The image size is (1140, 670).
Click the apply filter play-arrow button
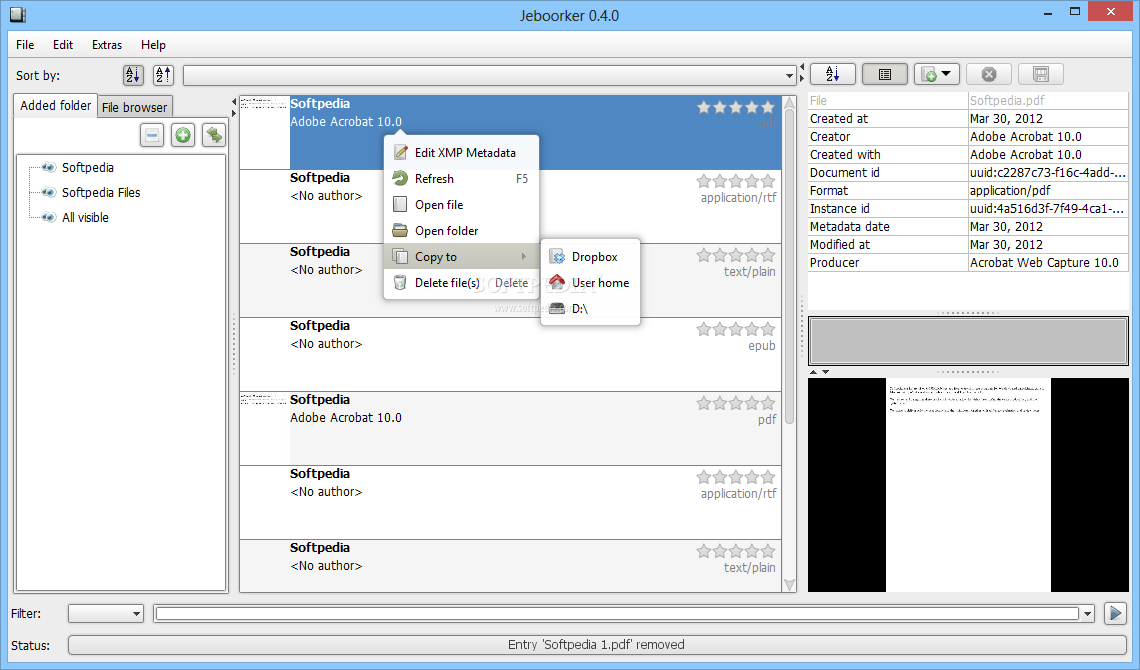(1115, 613)
